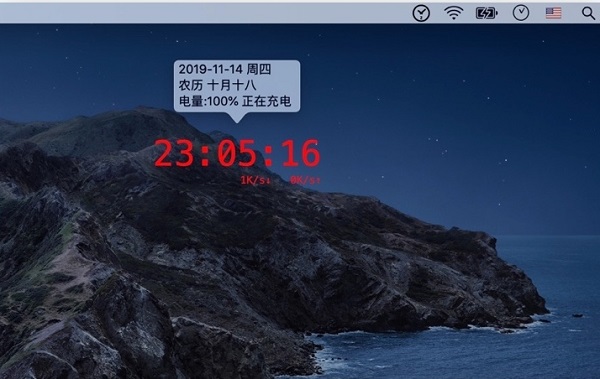Open the battery charging status icon
The image size is (600, 379).
coord(486,13)
